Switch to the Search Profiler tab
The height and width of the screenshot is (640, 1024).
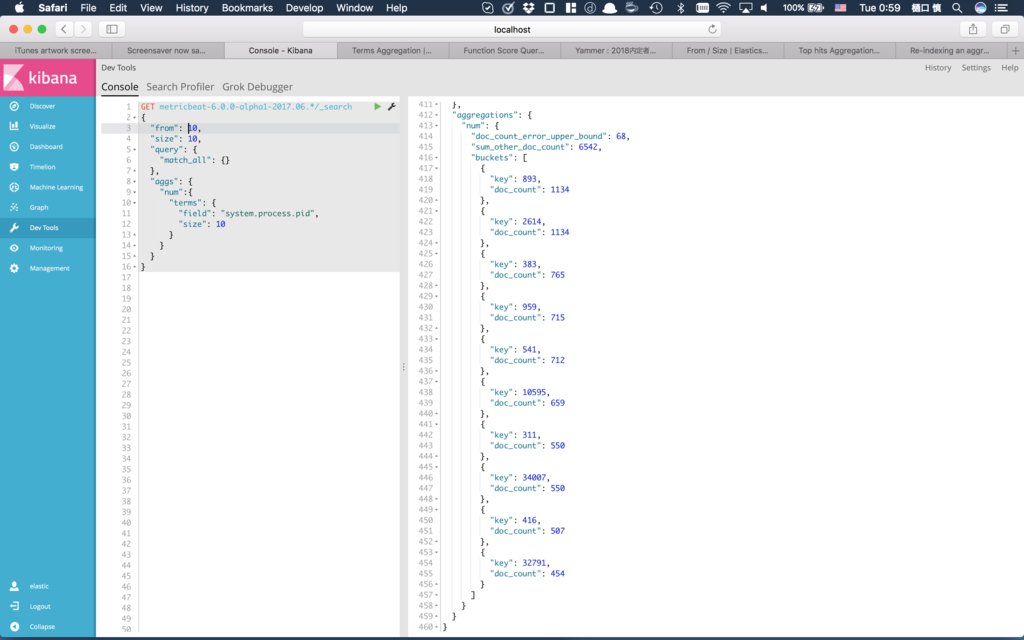pos(180,87)
